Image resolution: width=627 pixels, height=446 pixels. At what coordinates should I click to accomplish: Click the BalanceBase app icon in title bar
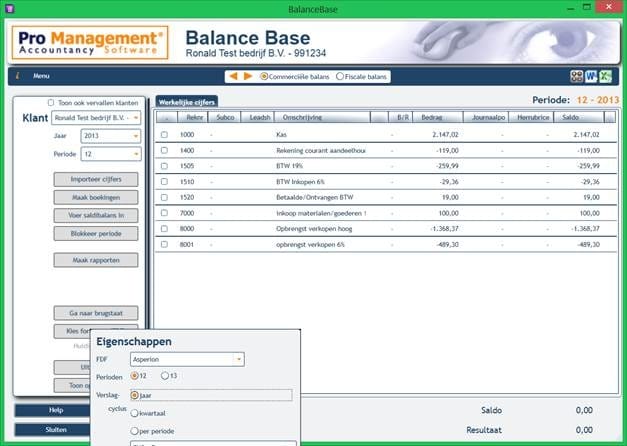[x=10, y=8]
